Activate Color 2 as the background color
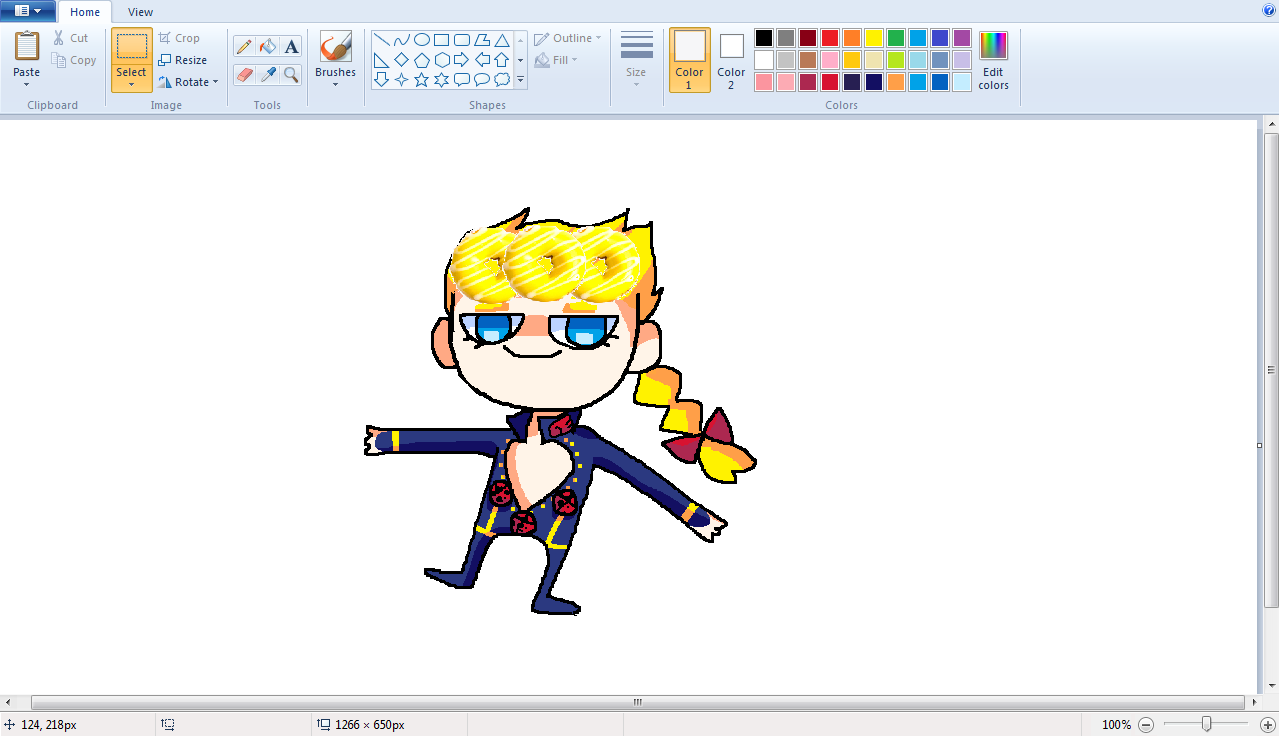This screenshot has height=737, width=1279. [731, 60]
